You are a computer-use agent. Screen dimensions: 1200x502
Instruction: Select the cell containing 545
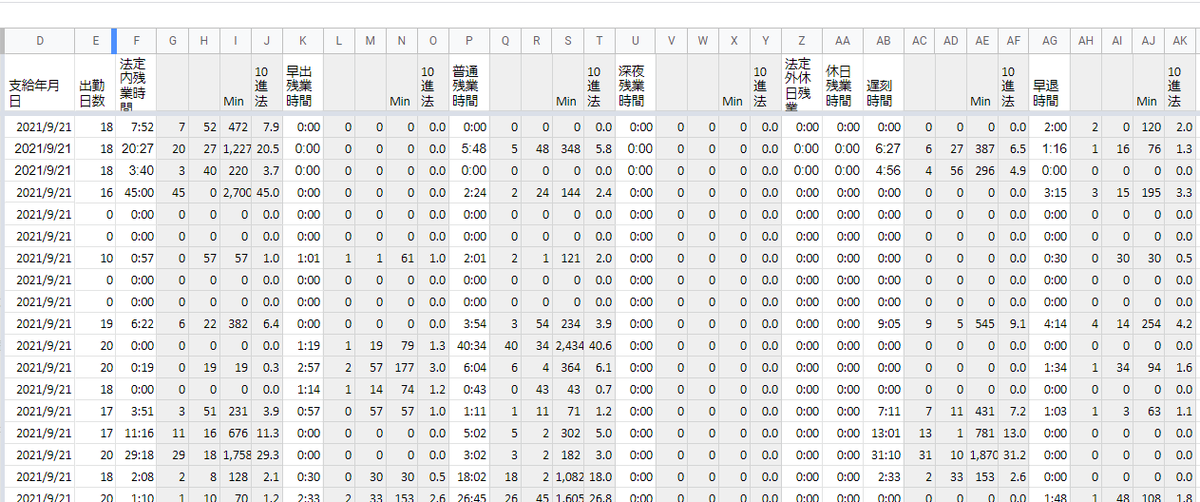click(982, 323)
